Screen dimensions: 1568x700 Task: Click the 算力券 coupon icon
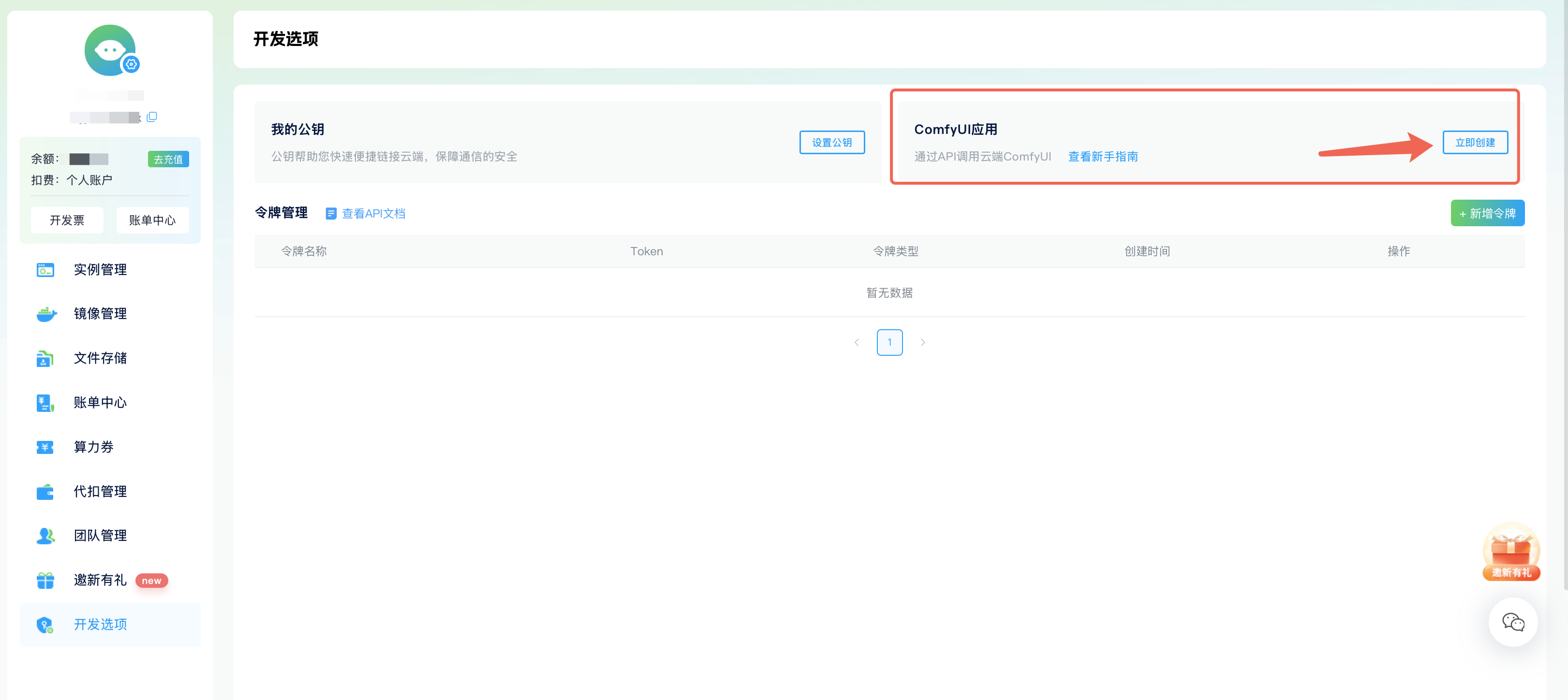(45, 447)
